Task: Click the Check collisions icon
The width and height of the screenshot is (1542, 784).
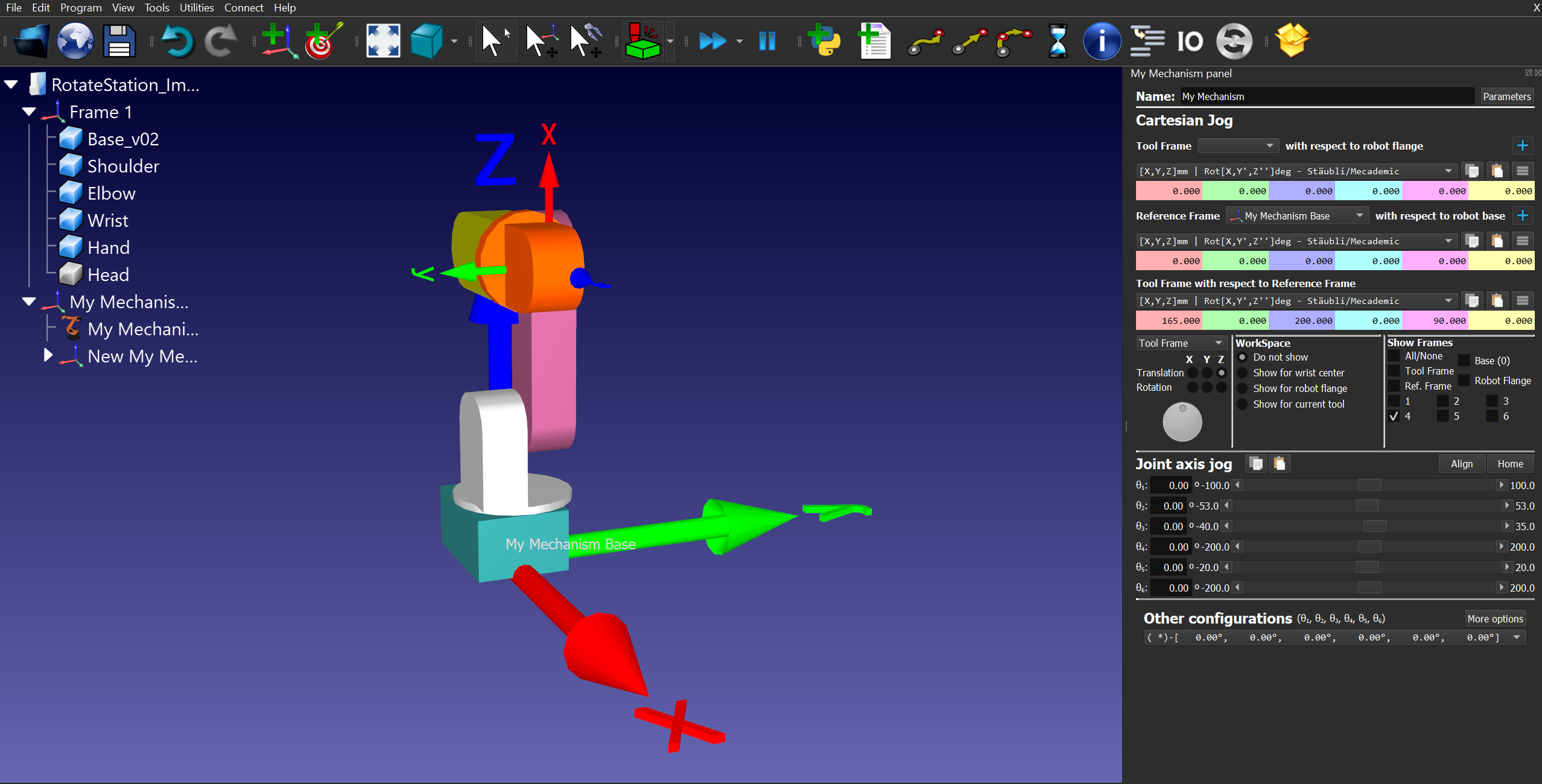Action: point(643,41)
